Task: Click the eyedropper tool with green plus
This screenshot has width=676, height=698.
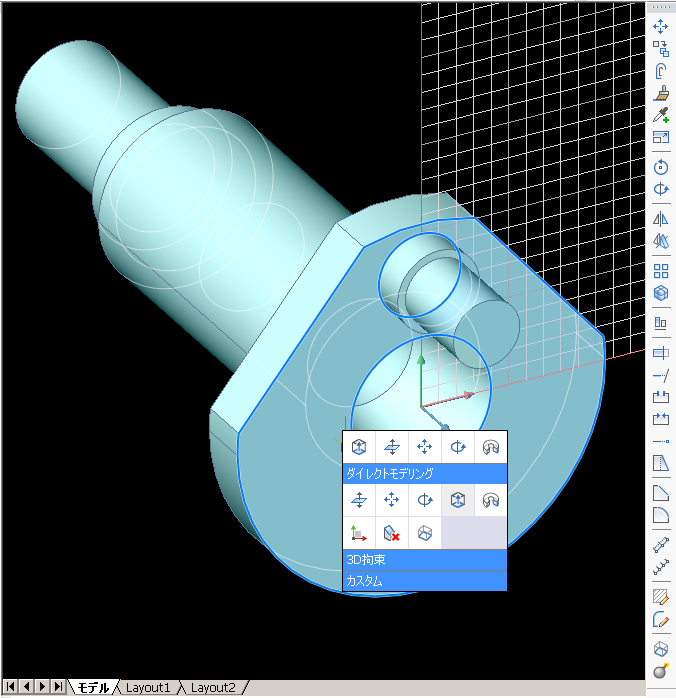Action: pyautogui.click(x=660, y=116)
